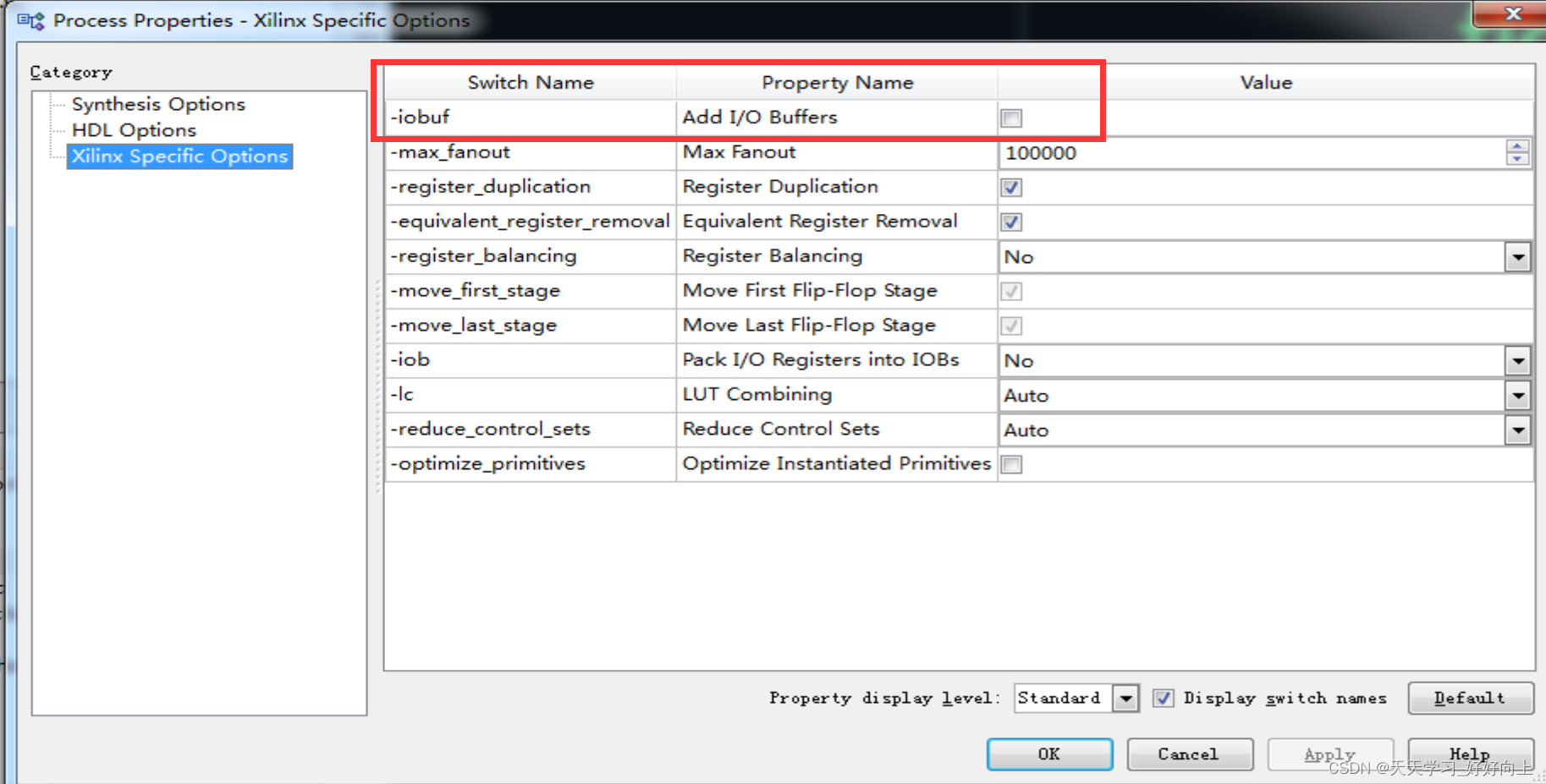
Task: Click the Apply button
Action: (x=1329, y=754)
